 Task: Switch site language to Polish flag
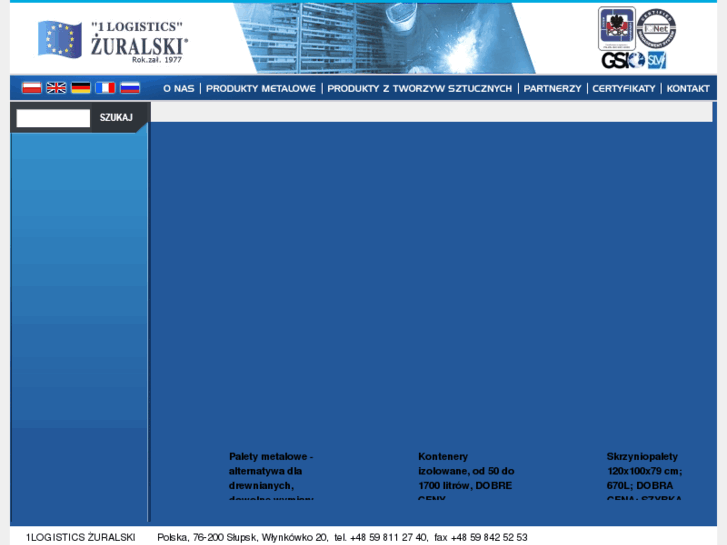32,88
